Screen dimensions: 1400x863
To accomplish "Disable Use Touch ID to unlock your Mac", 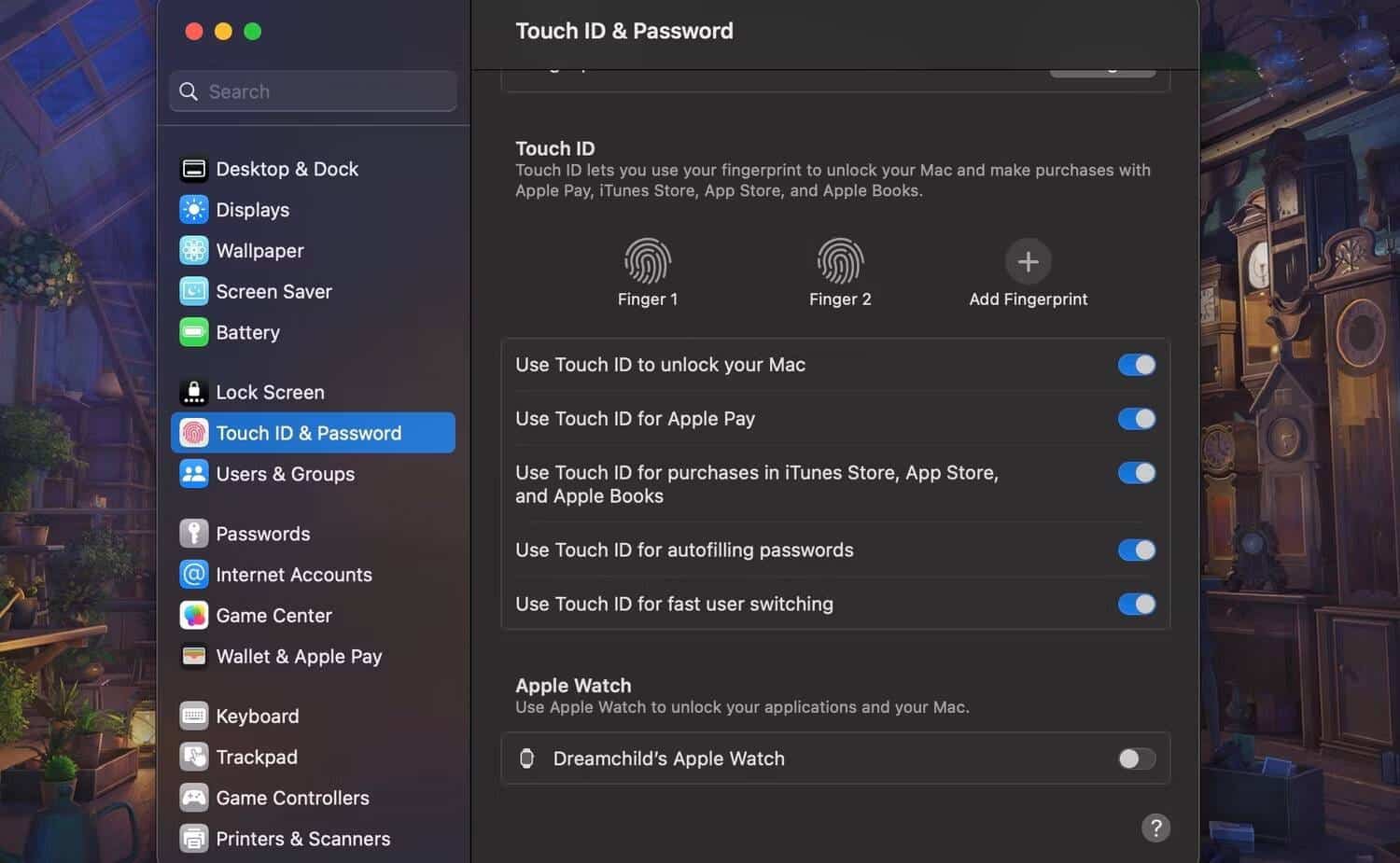I will click(1136, 365).
